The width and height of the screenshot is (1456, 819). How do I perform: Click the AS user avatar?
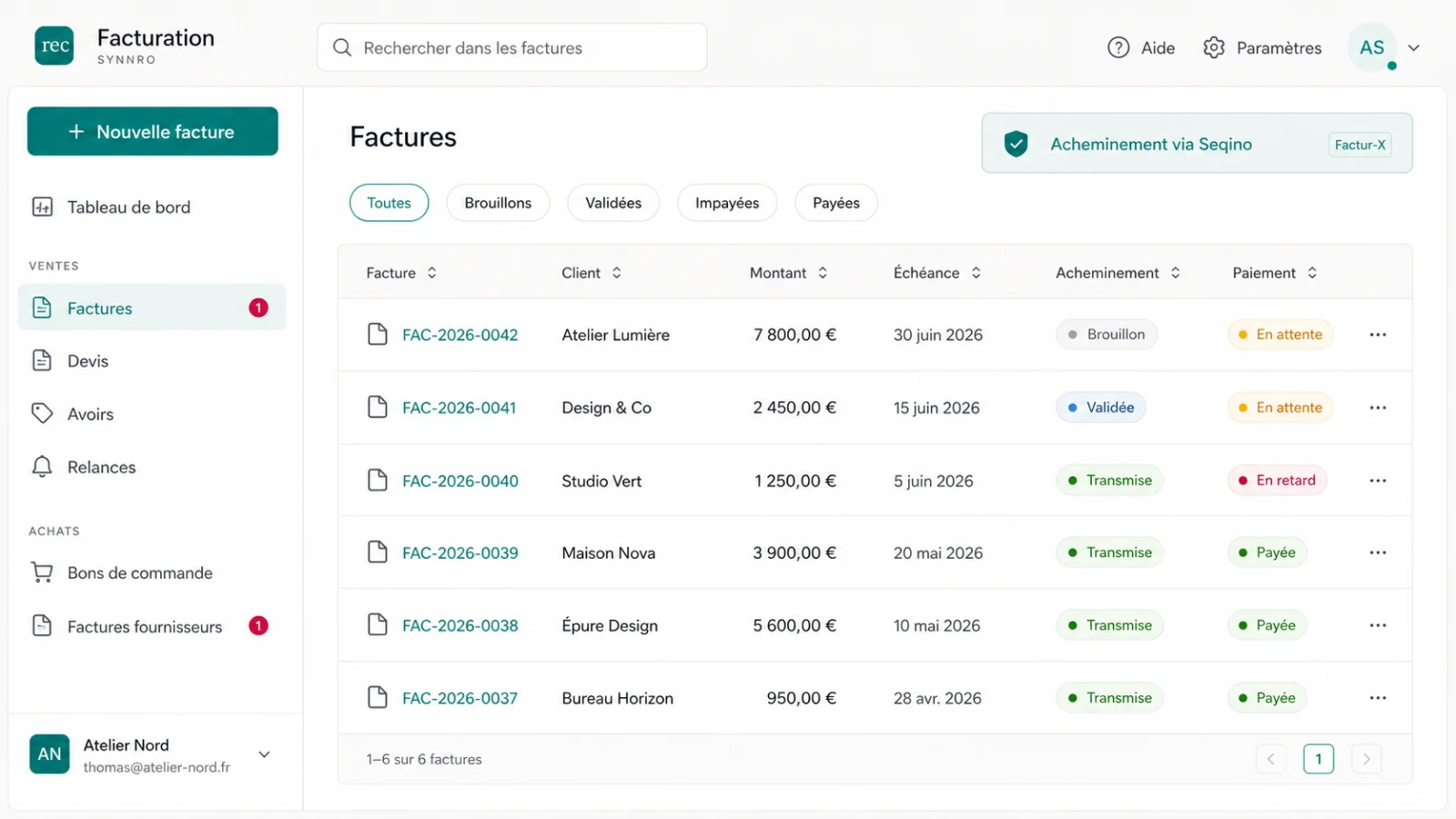point(1372,47)
